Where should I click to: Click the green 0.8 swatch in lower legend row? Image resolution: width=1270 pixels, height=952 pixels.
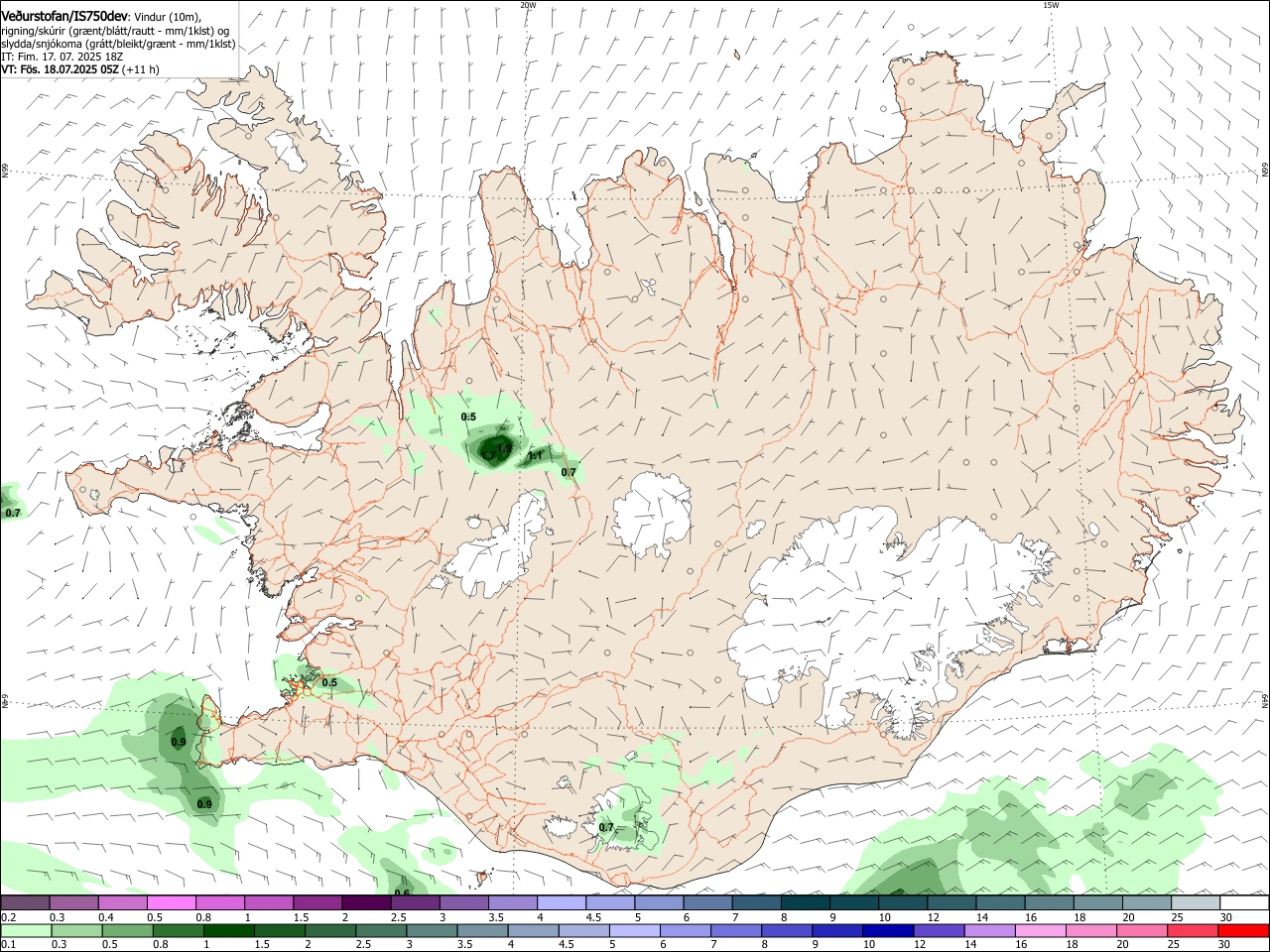[x=178, y=930]
